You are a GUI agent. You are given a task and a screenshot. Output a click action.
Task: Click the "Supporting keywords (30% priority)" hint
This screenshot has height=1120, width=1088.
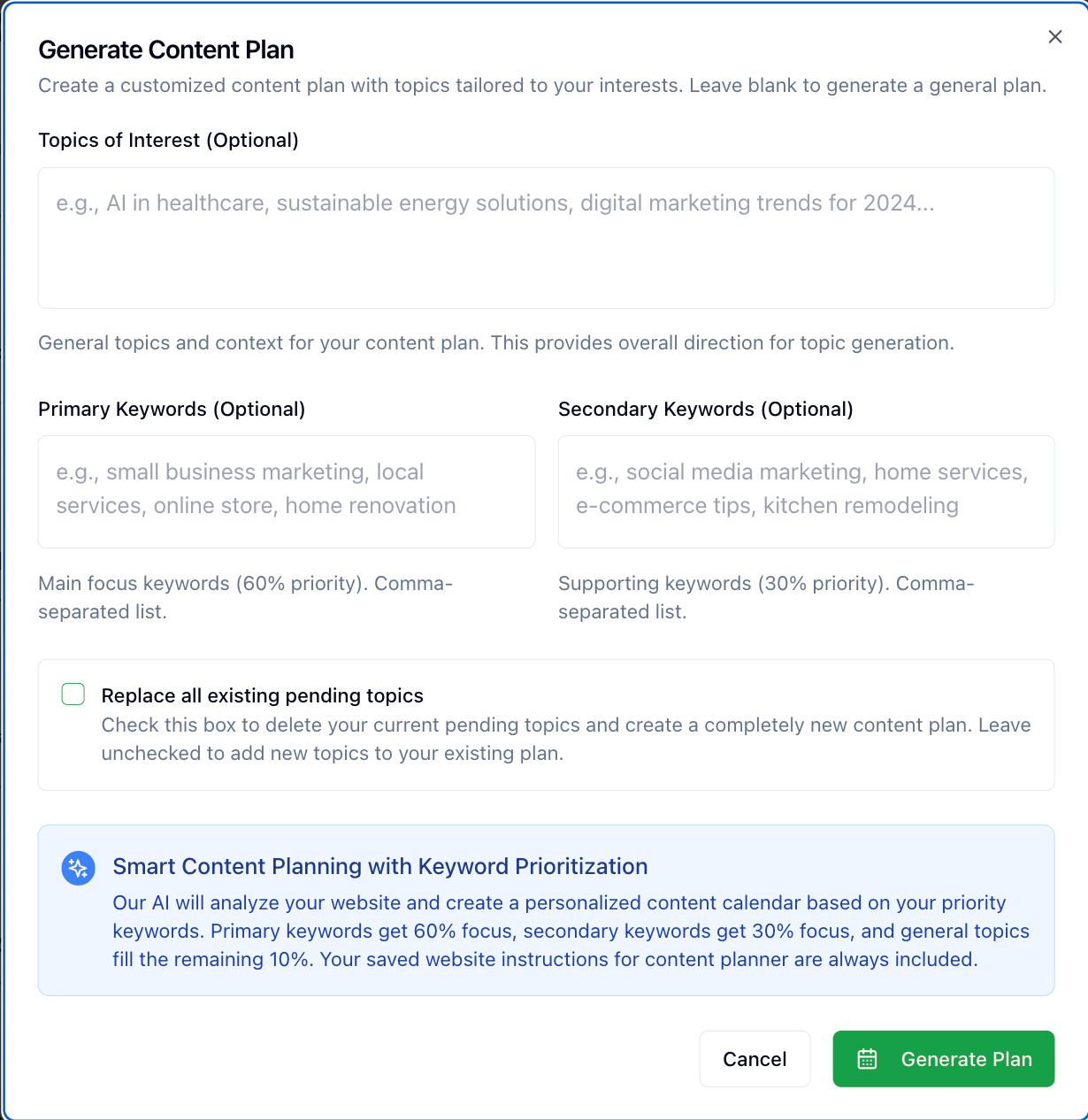coord(765,597)
